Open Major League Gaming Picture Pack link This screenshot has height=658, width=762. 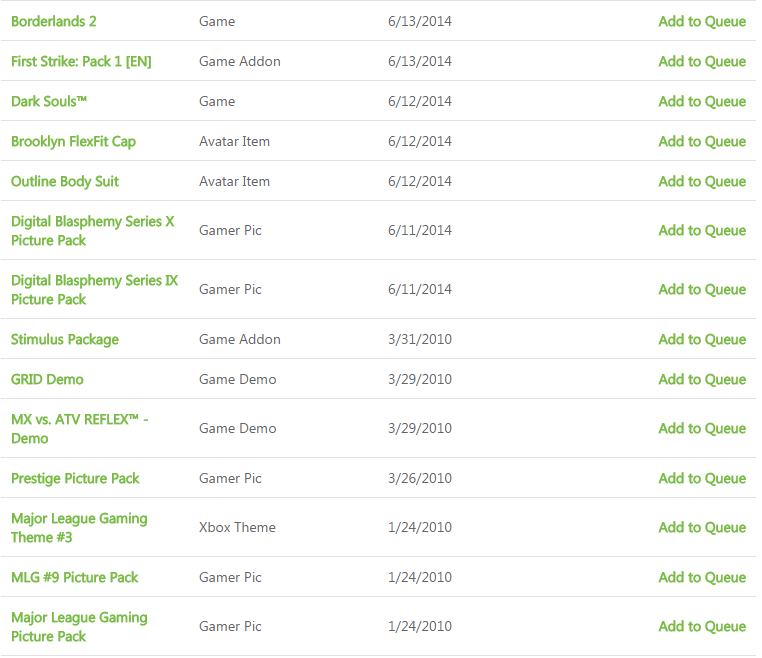(x=79, y=627)
